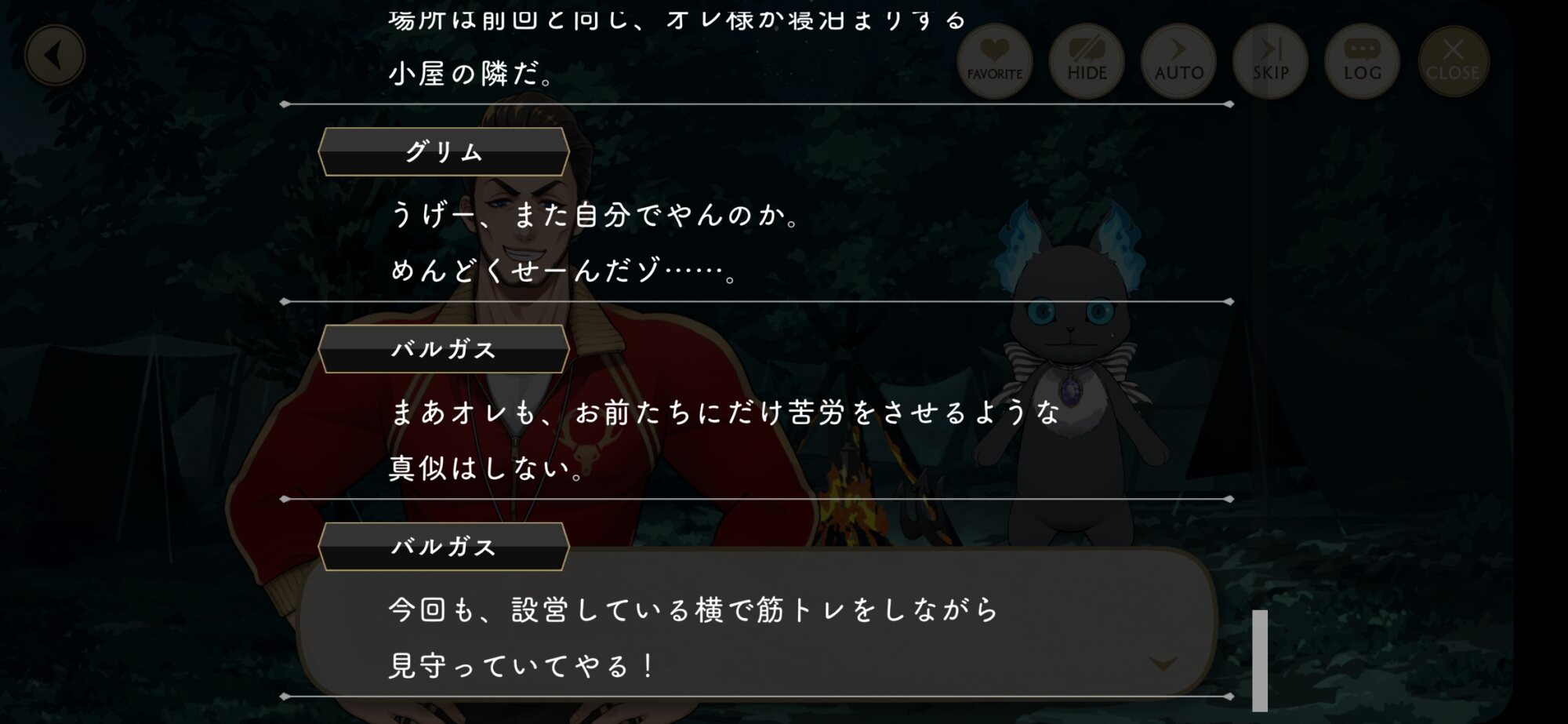This screenshot has width=1568, height=724.
Task: Tap the line 真似はしない
Action: 488,468
